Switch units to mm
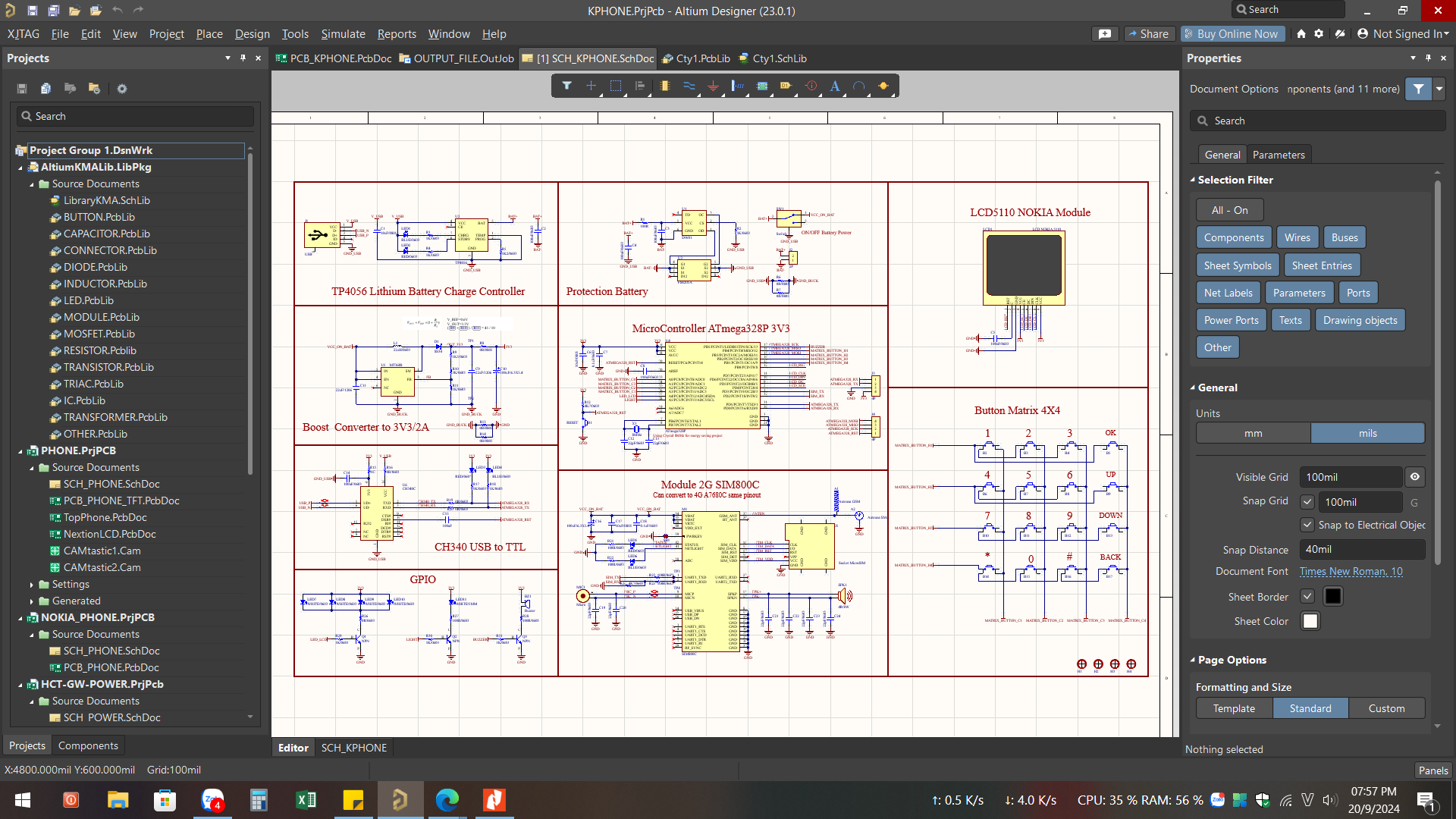This screenshot has height=819, width=1456. coord(1252,433)
